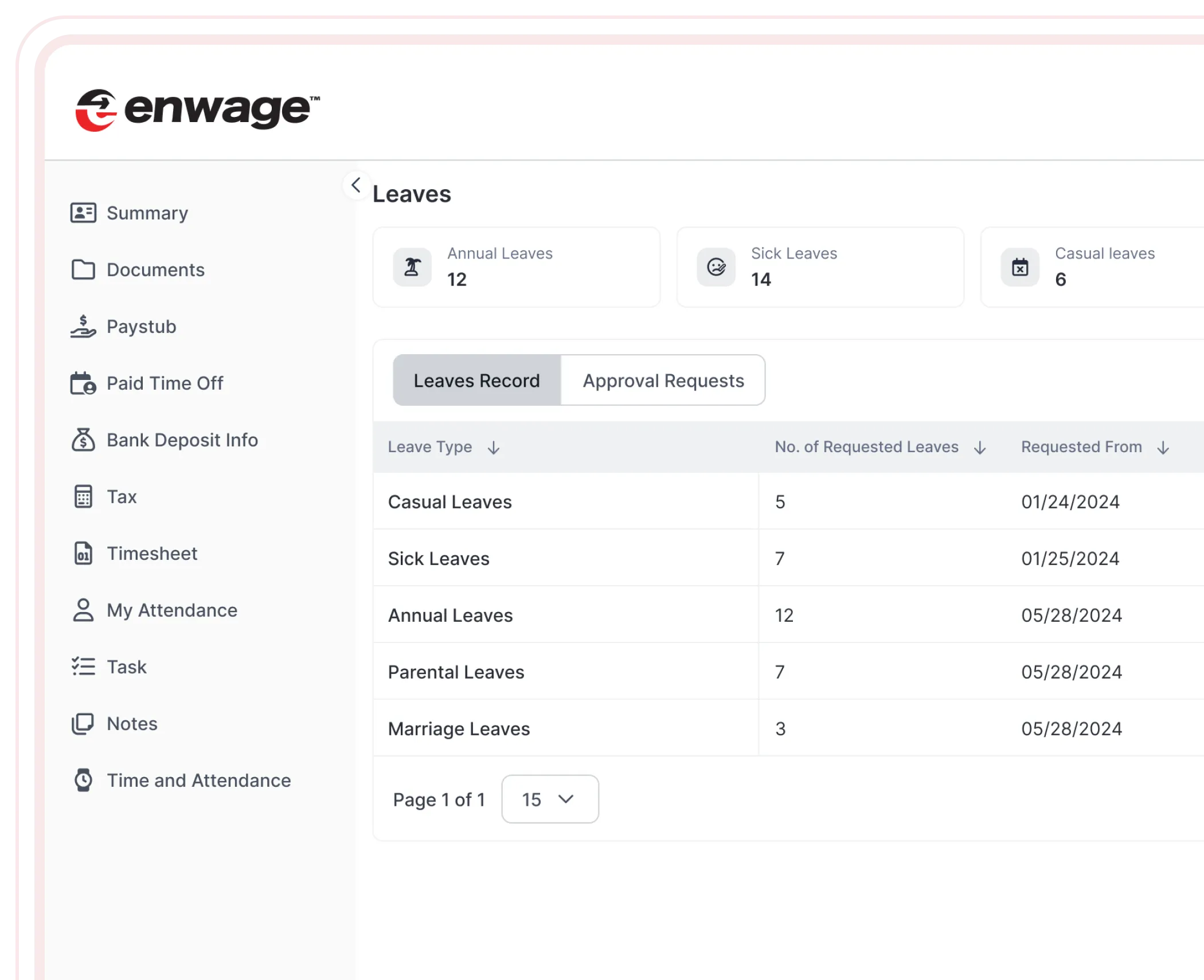Viewport: 1204px width, 980px height.
Task: Switch to Approval Requests tab
Action: pyautogui.click(x=663, y=381)
